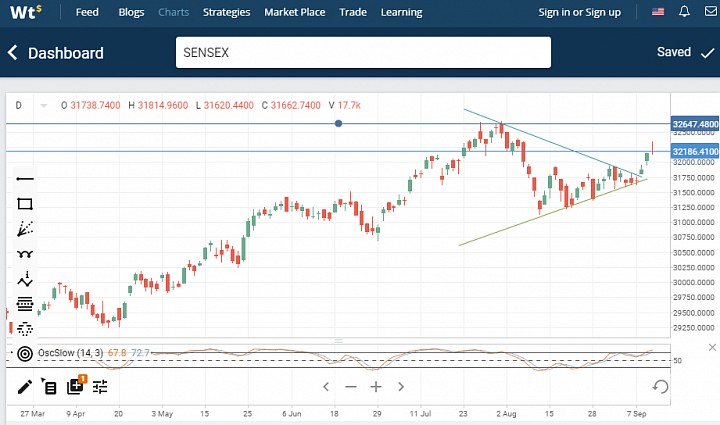This screenshot has height=425, width=720.
Task: Open the target icon beside OscSlow
Action: tap(25, 353)
